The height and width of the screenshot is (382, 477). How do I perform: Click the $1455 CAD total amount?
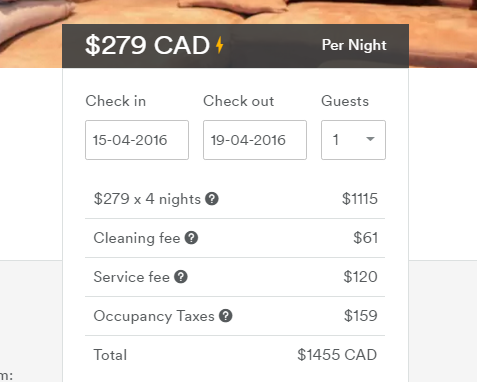(x=337, y=355)
